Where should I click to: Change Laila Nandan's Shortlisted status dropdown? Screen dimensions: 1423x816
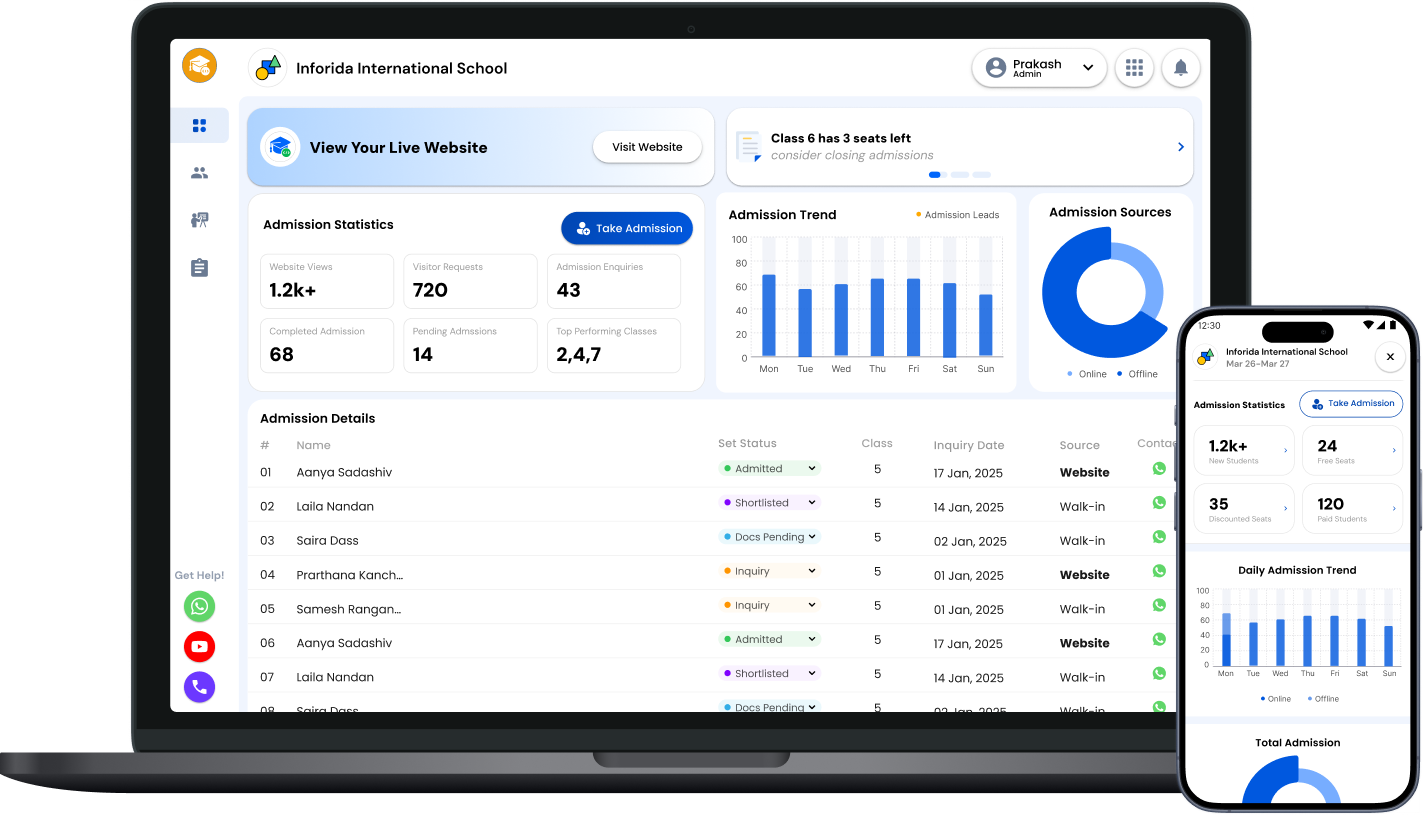(811, 502)
